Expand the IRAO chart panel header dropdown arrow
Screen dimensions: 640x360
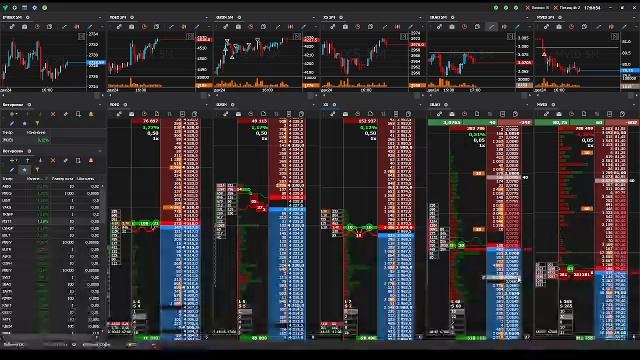tap(527, 18)
